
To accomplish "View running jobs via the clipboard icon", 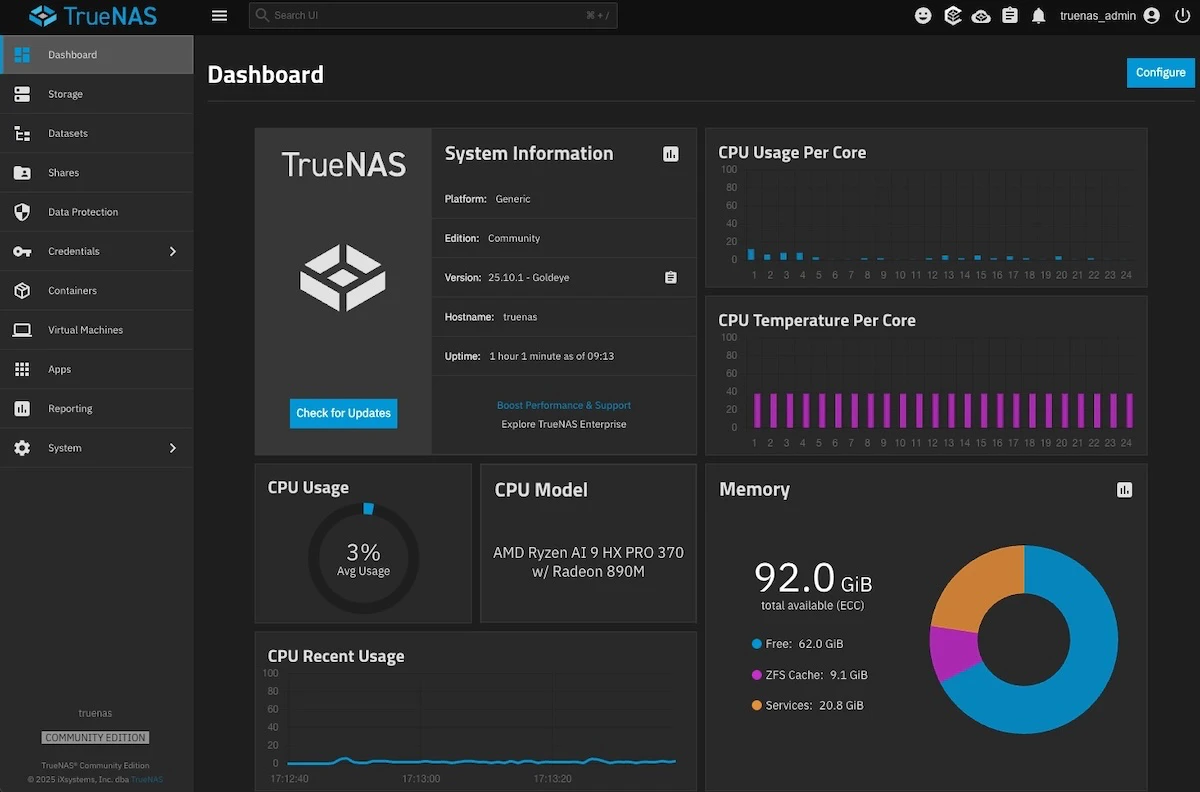I will click(1010, 15).
